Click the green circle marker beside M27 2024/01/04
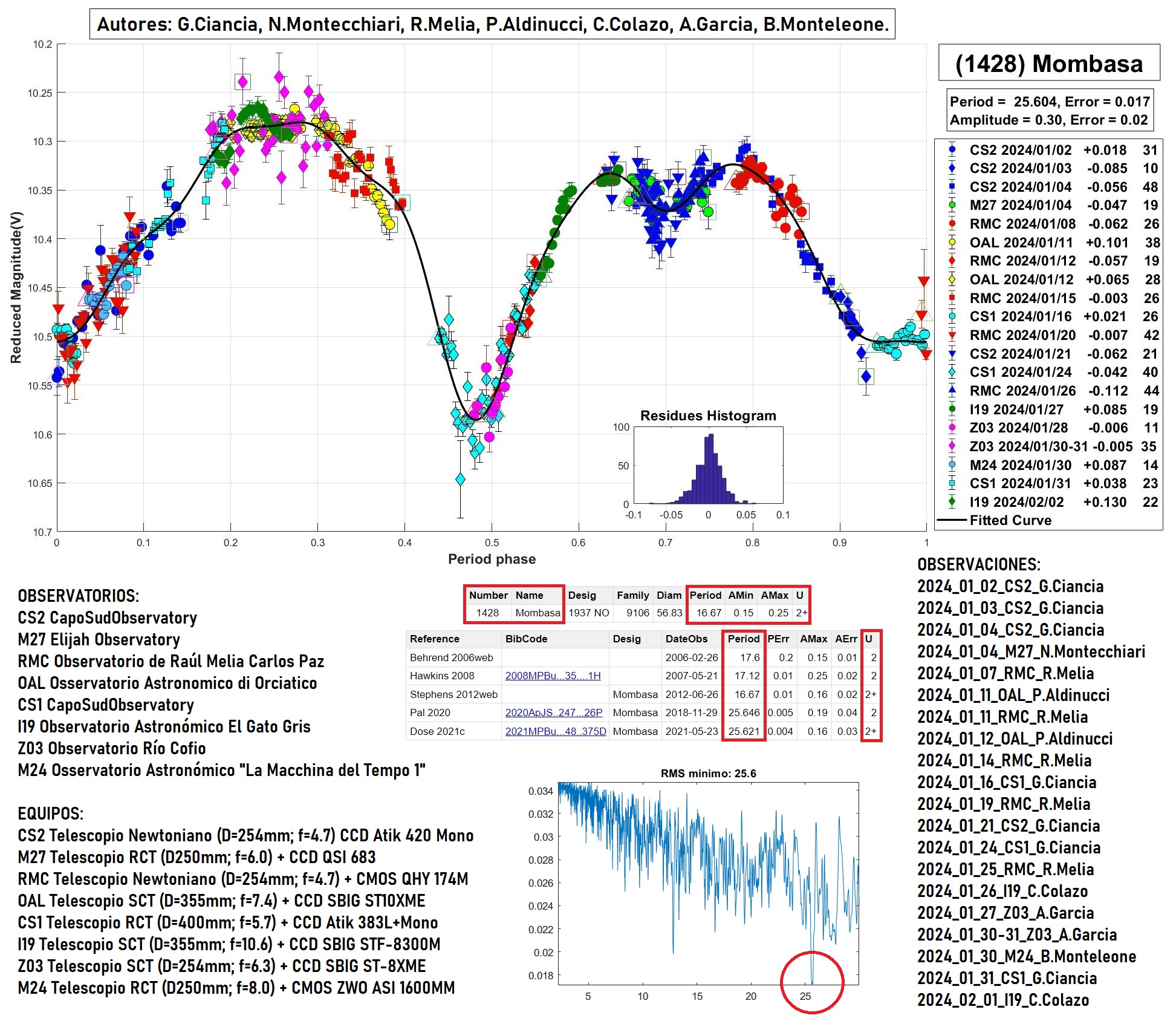This screenshot has width=1176, height=1024. [952, 205]
